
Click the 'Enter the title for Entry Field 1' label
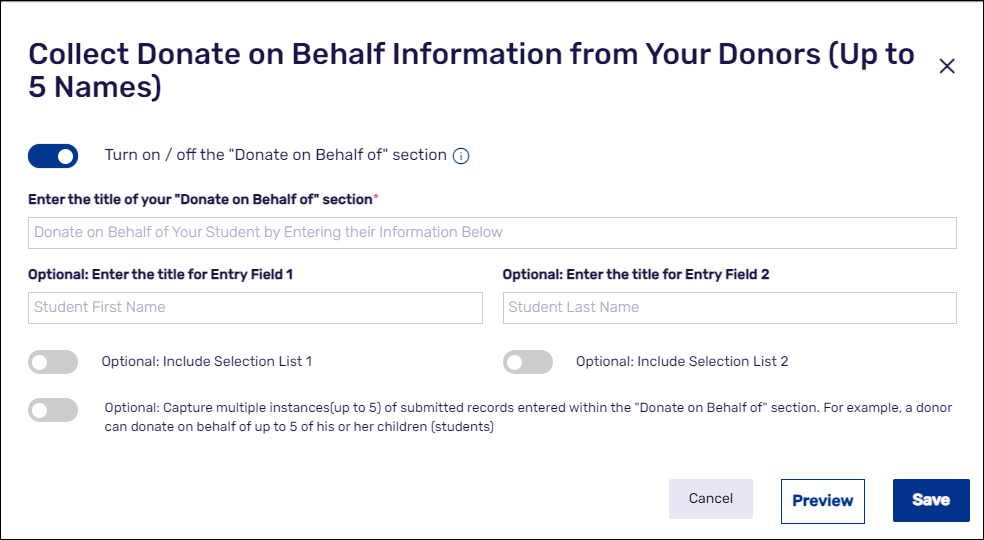pyautogui.click(x=160, y=274)
